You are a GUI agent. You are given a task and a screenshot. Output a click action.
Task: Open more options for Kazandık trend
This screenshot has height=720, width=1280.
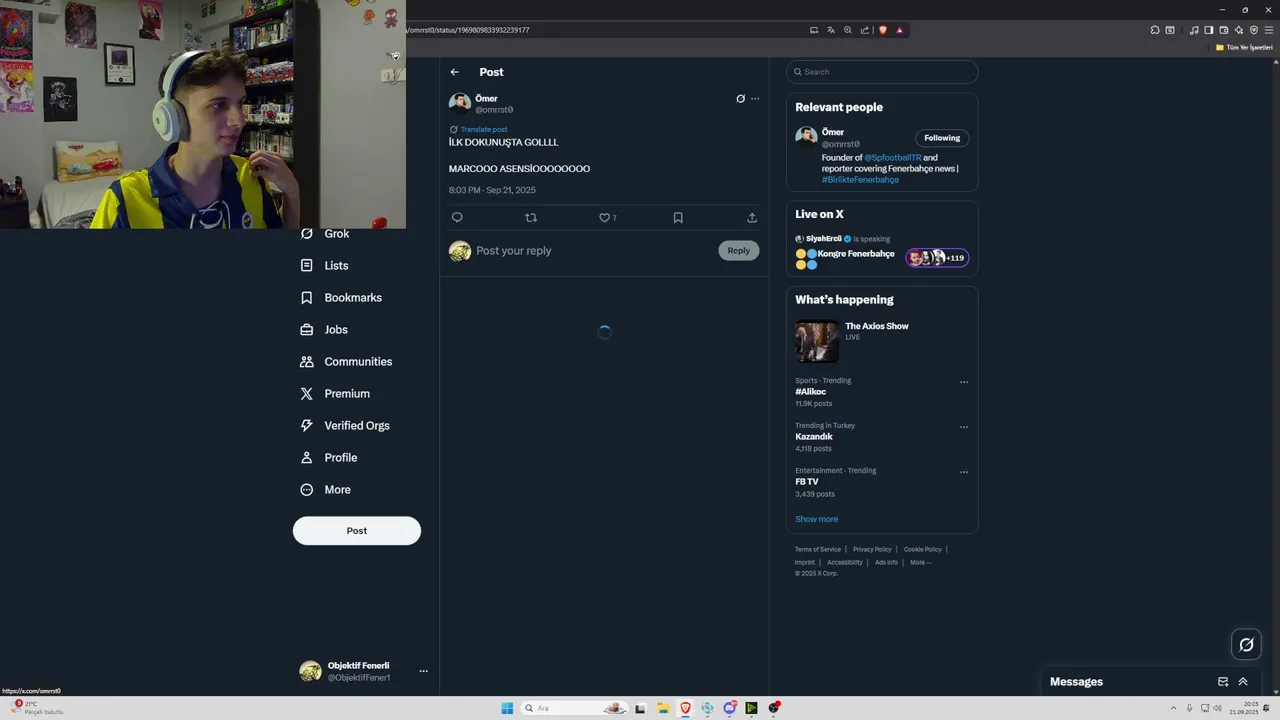coord(964,427)
